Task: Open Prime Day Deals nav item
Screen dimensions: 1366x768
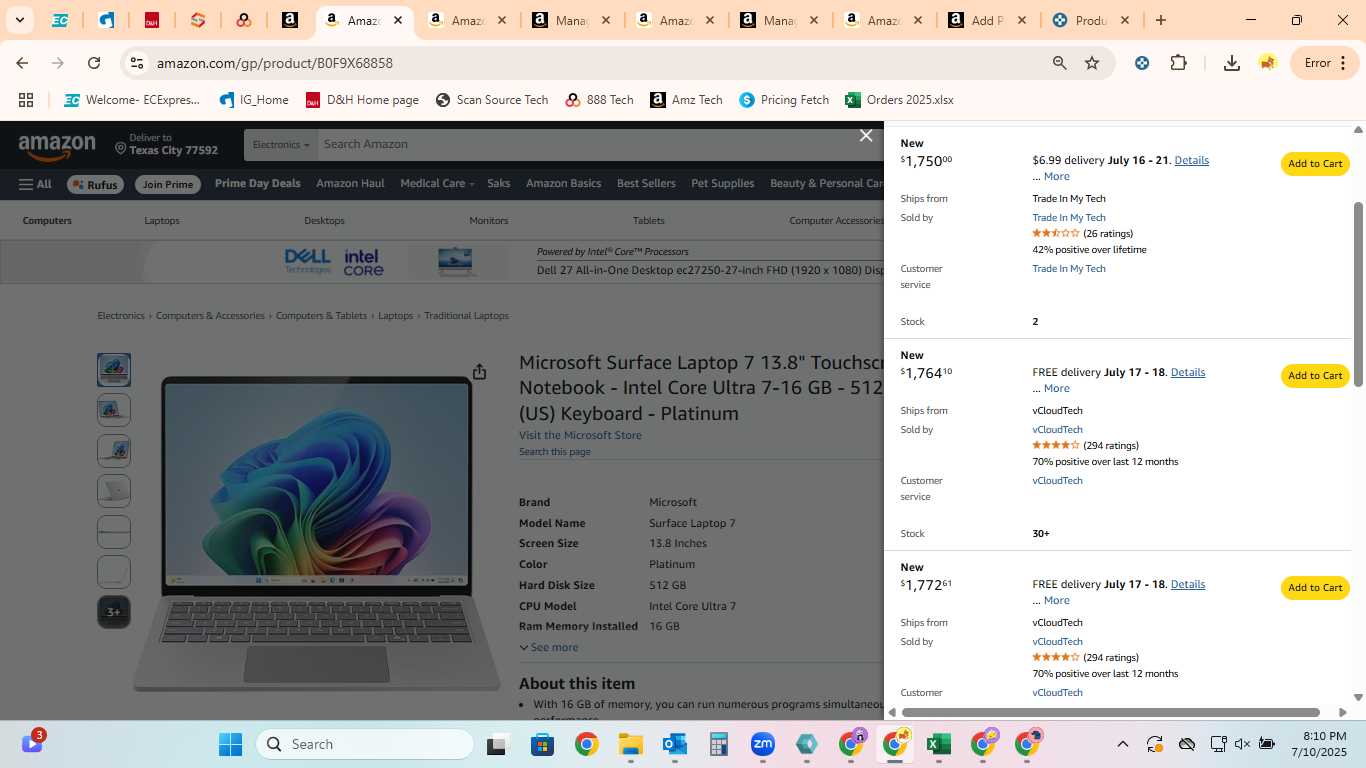Action: pyautogui.click(x=257, y=184)
